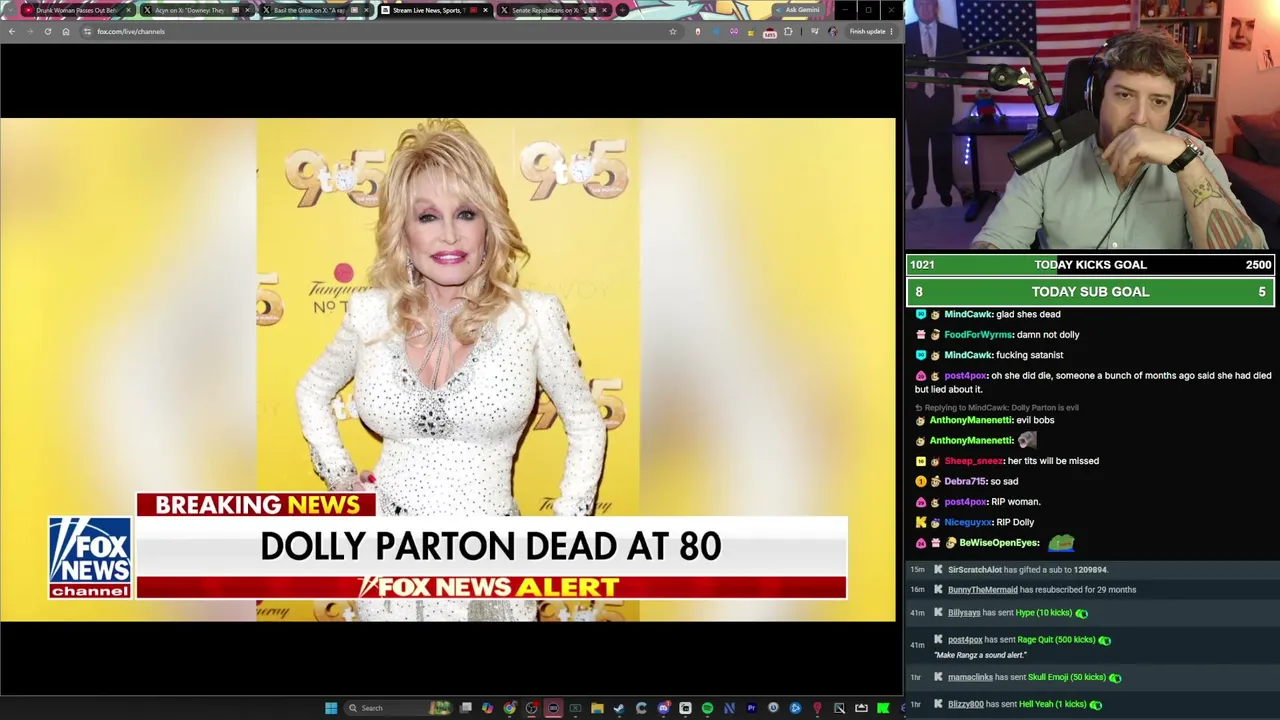Viewport: 1280px width, 720px height.
Task: Switch to the Drunk Woman Passes Out tab
Action: pos(77,10)
